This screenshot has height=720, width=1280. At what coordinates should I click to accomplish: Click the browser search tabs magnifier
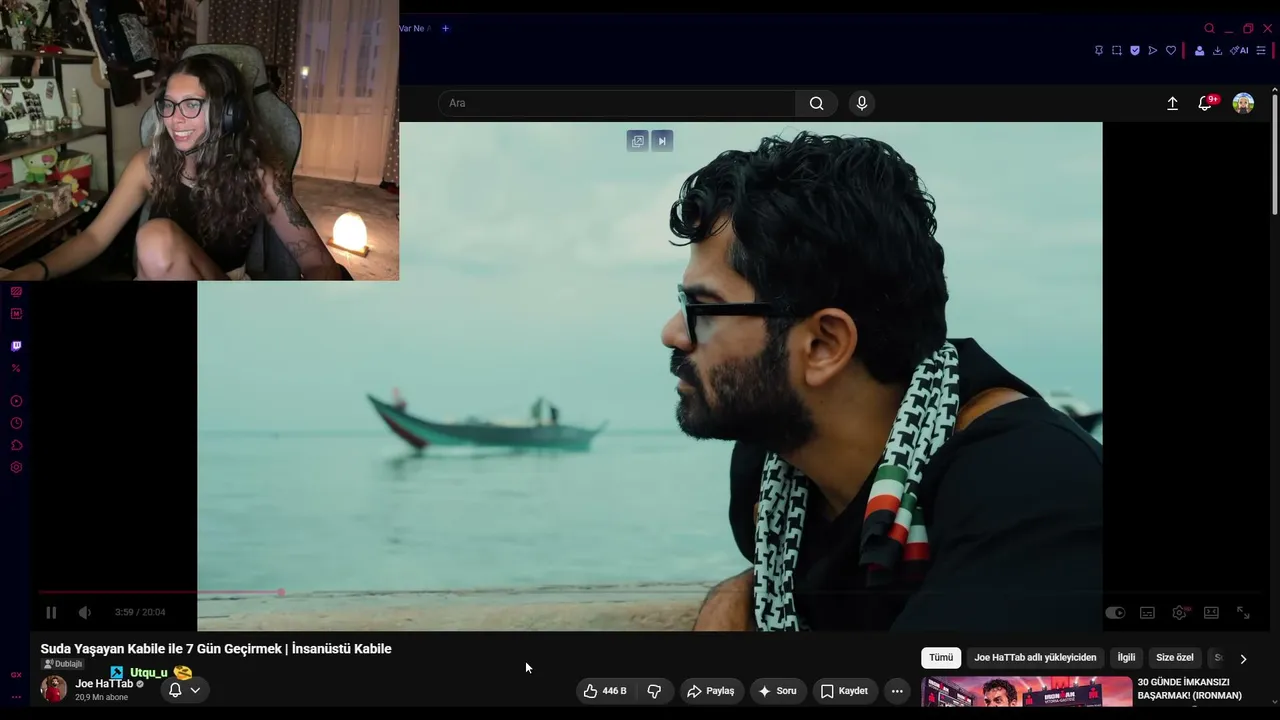pos(1209,28)
